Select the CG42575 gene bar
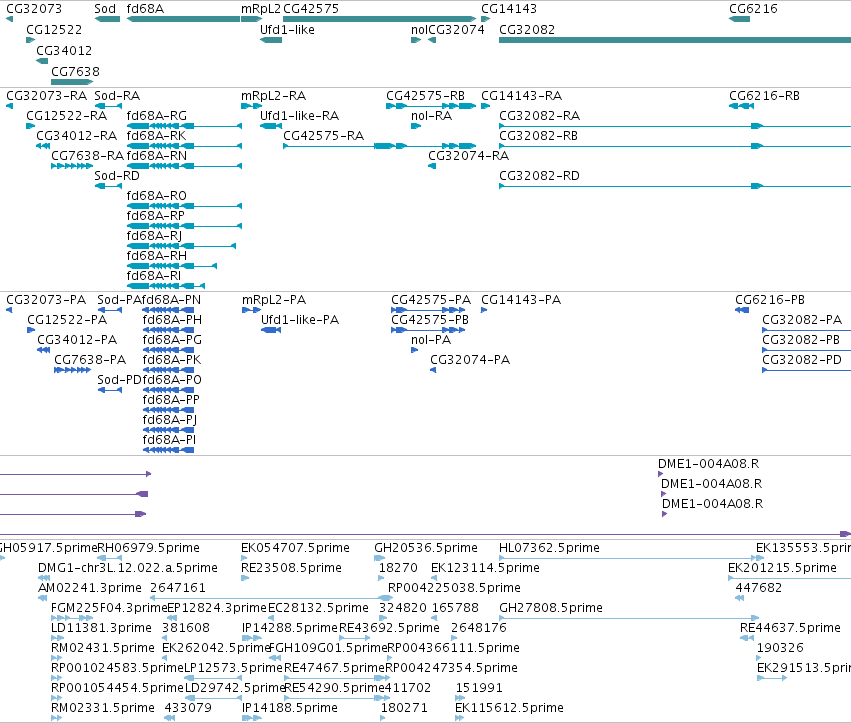The image size is (851, 723). click(379, 19)
